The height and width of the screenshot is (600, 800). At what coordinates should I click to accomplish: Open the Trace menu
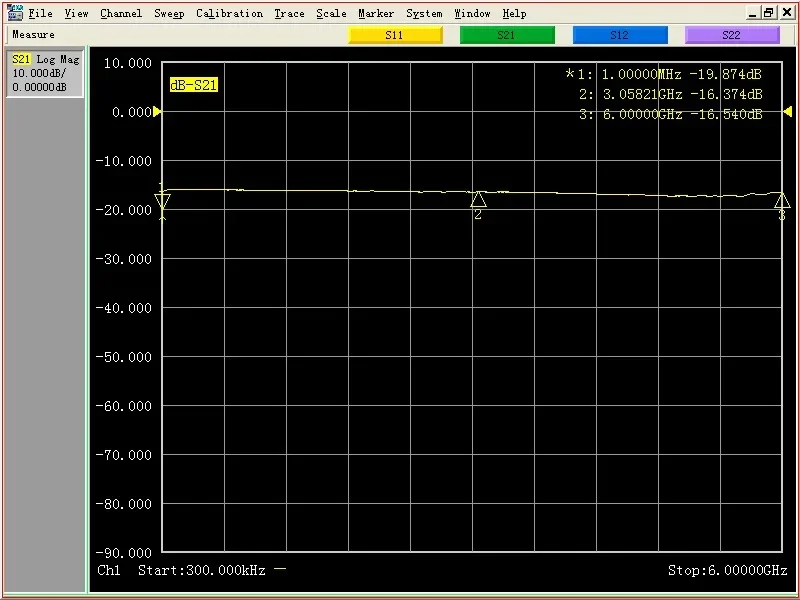[x=289, y=13]
